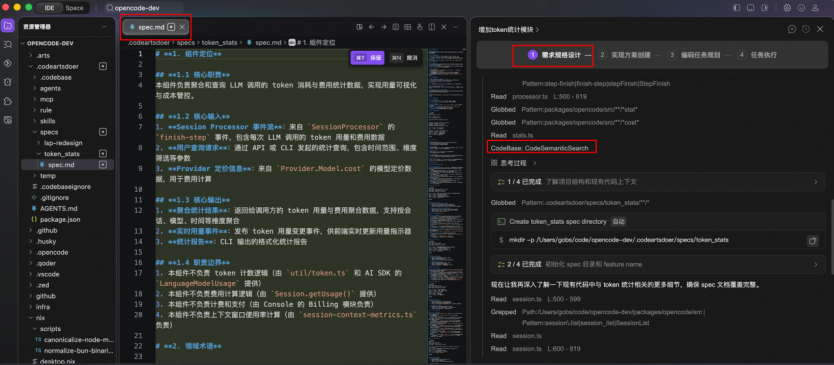The image size is (834, 365).
Task: Expand the 1 / 4 已完成 task row
Action: [658, 182]
